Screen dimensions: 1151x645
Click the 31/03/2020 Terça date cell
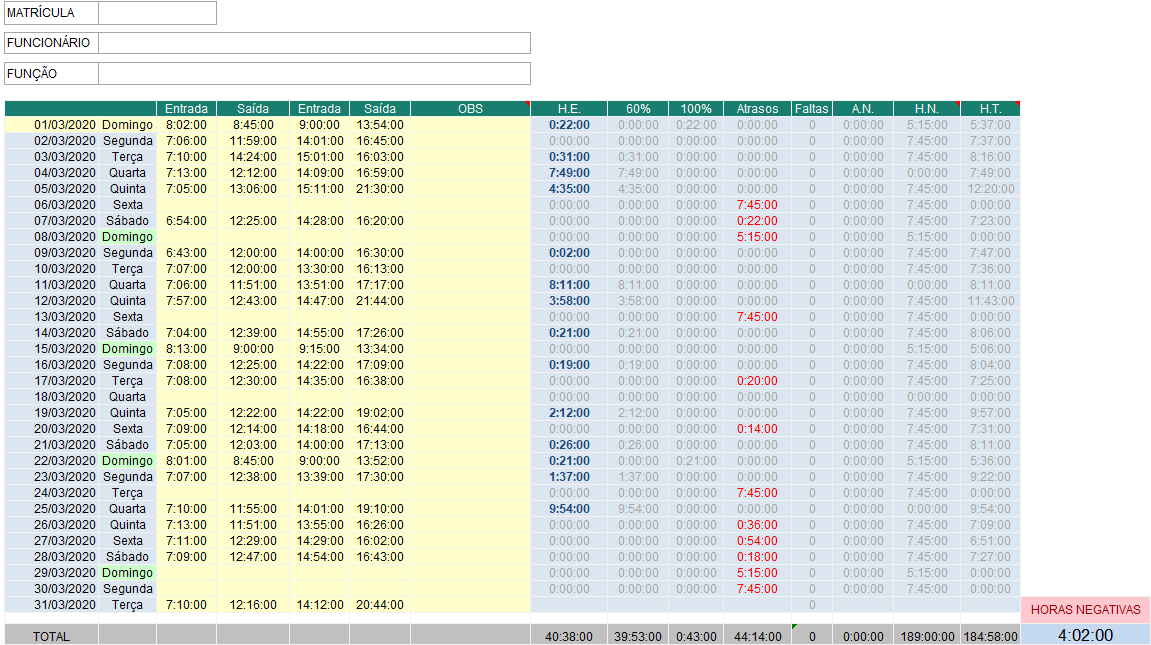point(65,605)
